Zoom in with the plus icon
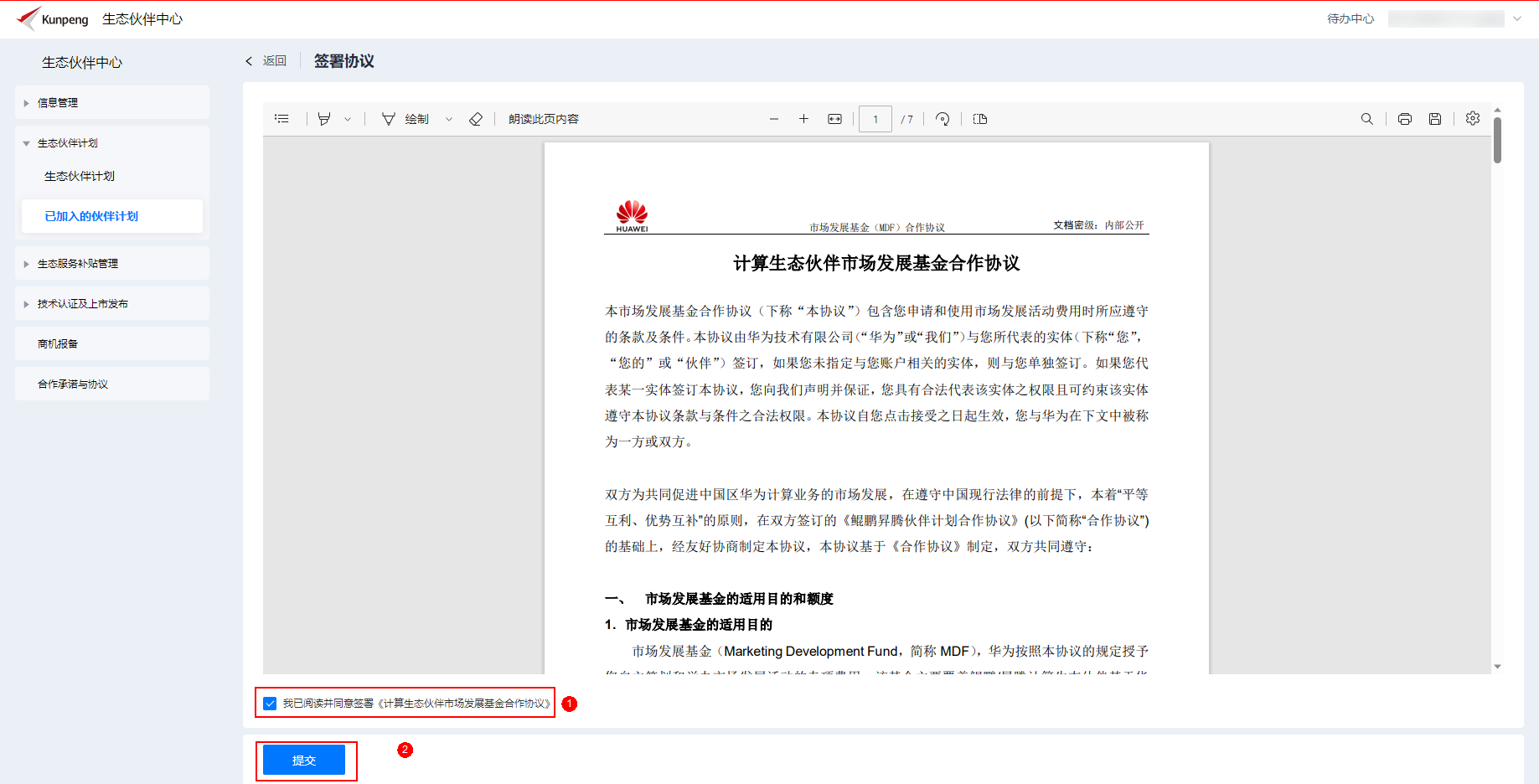1539x784 pixels. [803, 119]
